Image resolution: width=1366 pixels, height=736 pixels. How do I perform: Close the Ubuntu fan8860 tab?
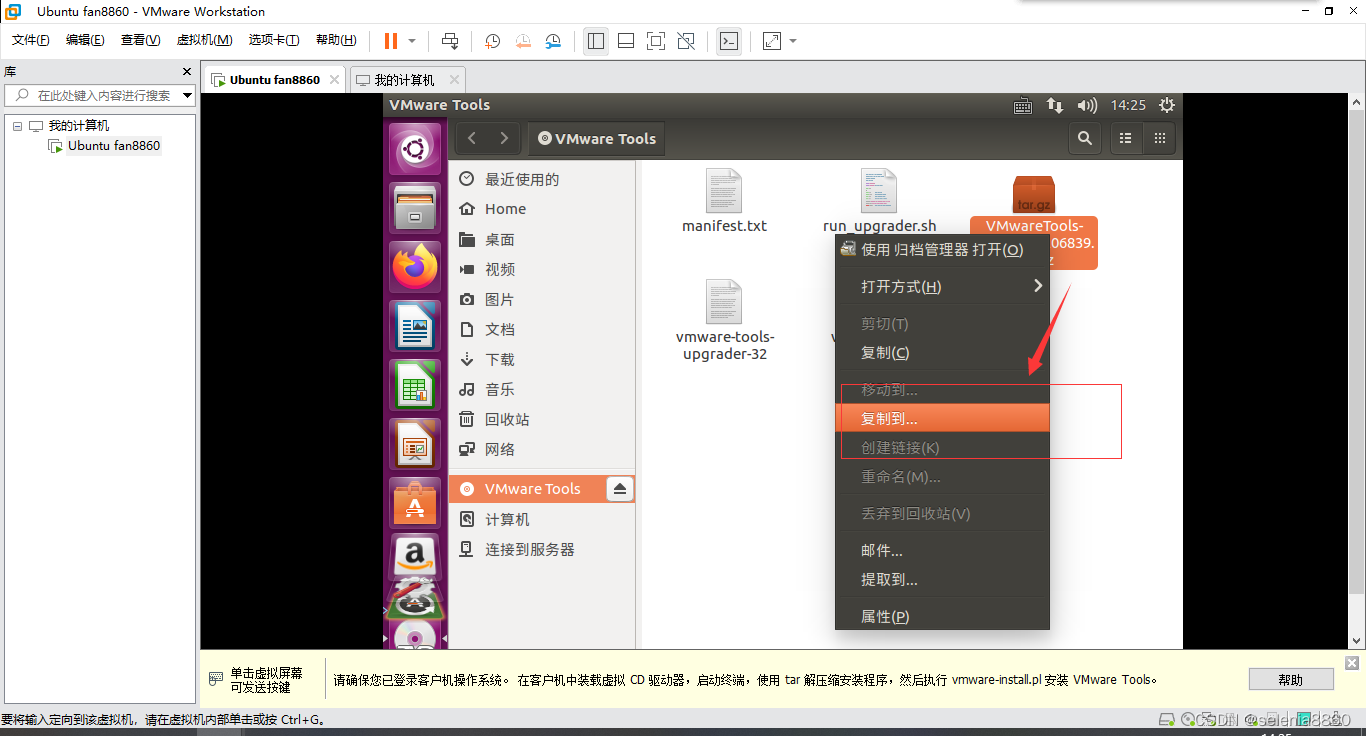click(x=335, y=80)
